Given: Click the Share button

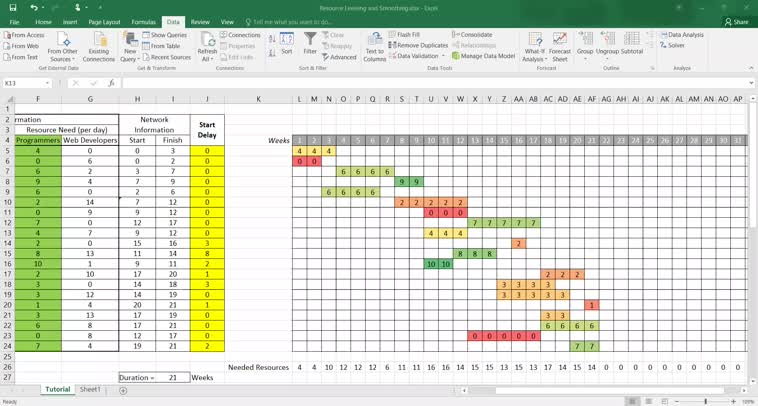Looking at the screenshot, I should [x=735, y=21].
